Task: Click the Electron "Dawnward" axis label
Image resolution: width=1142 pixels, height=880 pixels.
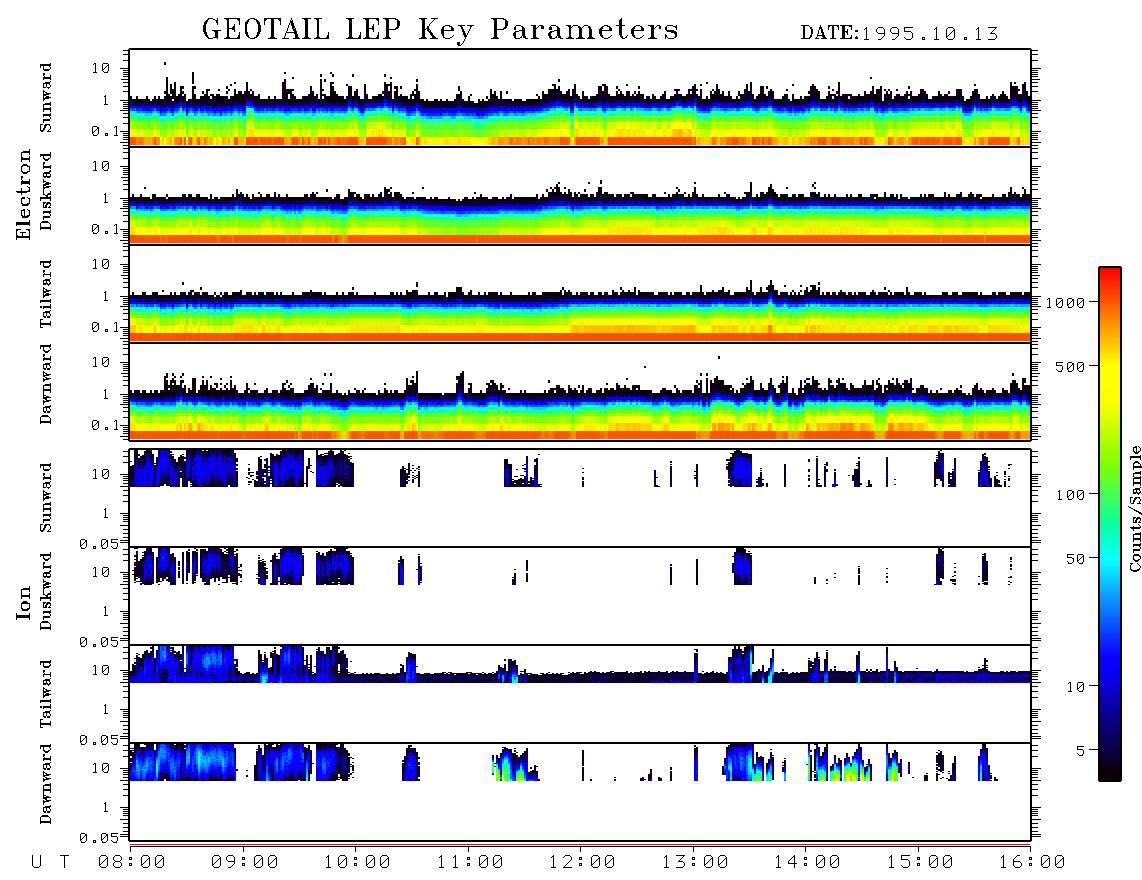Action: [46, 384]
